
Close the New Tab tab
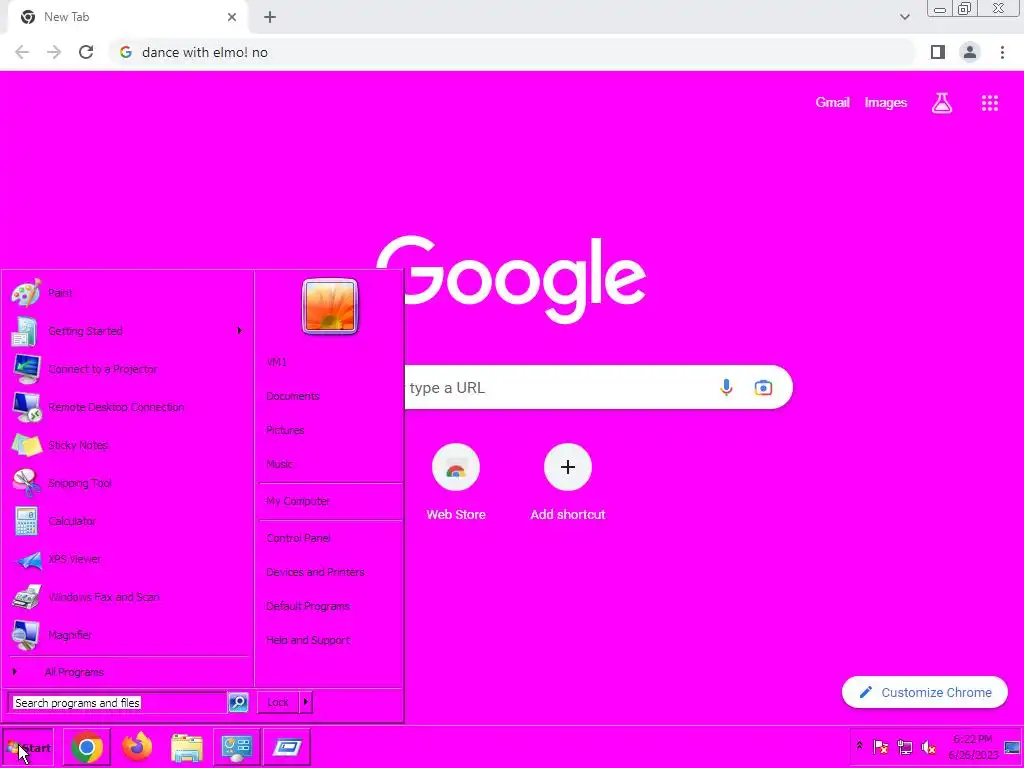(x=232, y=17)
